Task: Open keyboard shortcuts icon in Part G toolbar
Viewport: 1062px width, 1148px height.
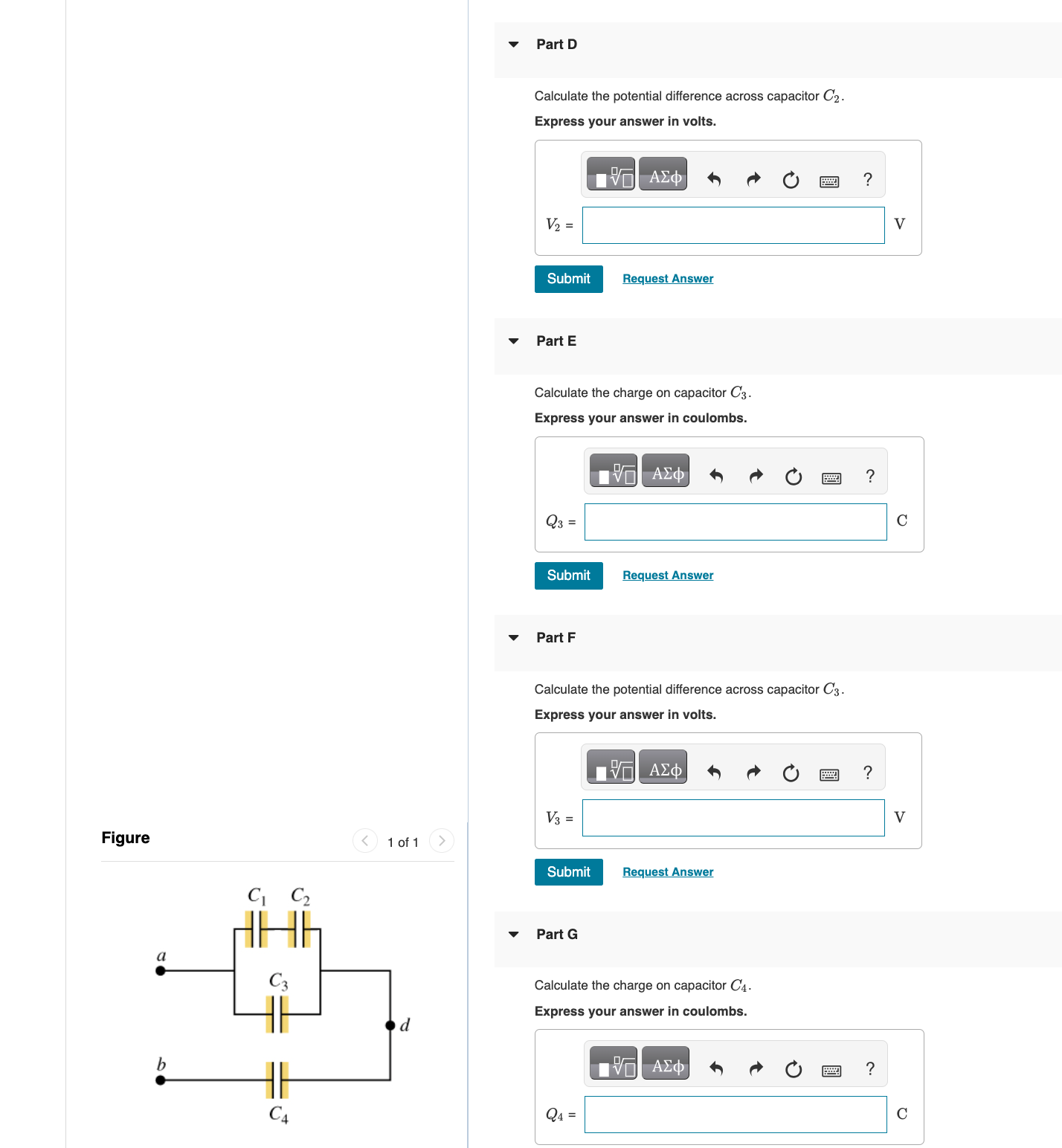Action: 832,1070
